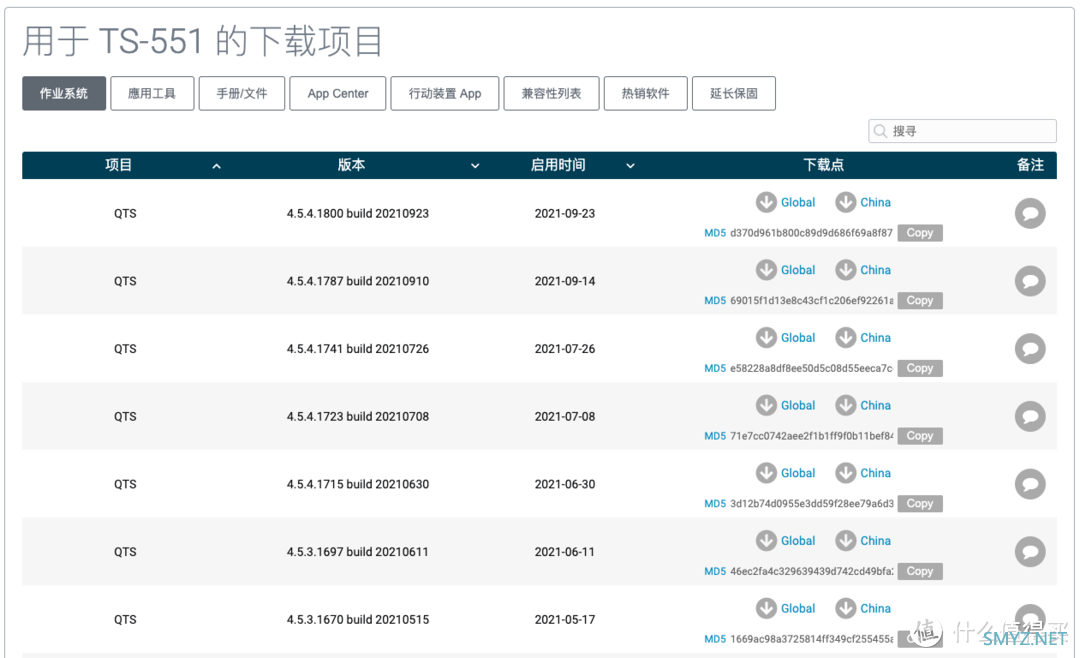Open release note bubble for build 20210708

[1030, 416]
